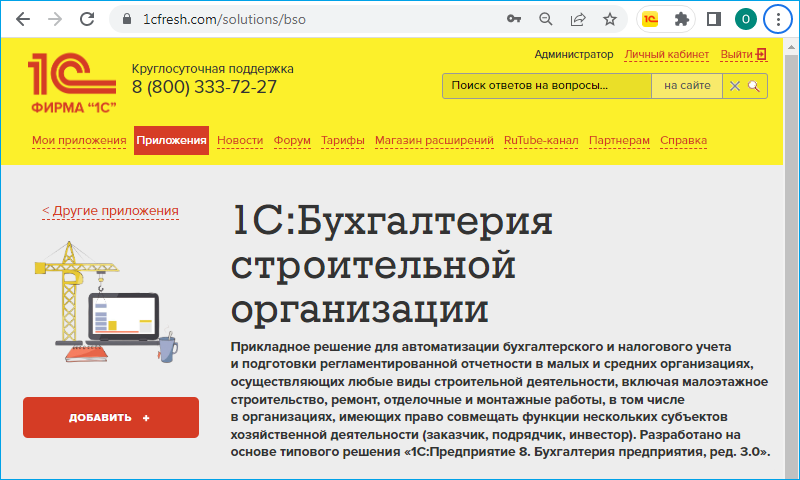Focus the 'Поиск ответов на вопросы' field

pos(547,86)
